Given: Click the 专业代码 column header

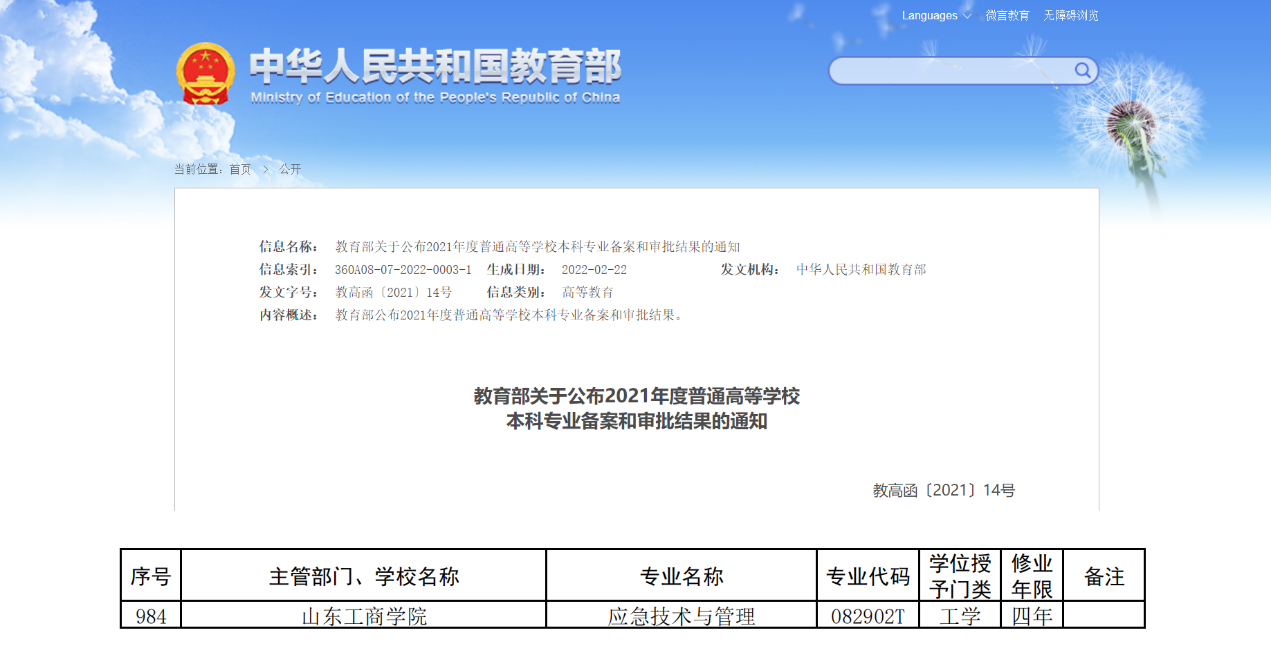Looking at the screenshot, I should pyautogui.click(x=868, y=576).
